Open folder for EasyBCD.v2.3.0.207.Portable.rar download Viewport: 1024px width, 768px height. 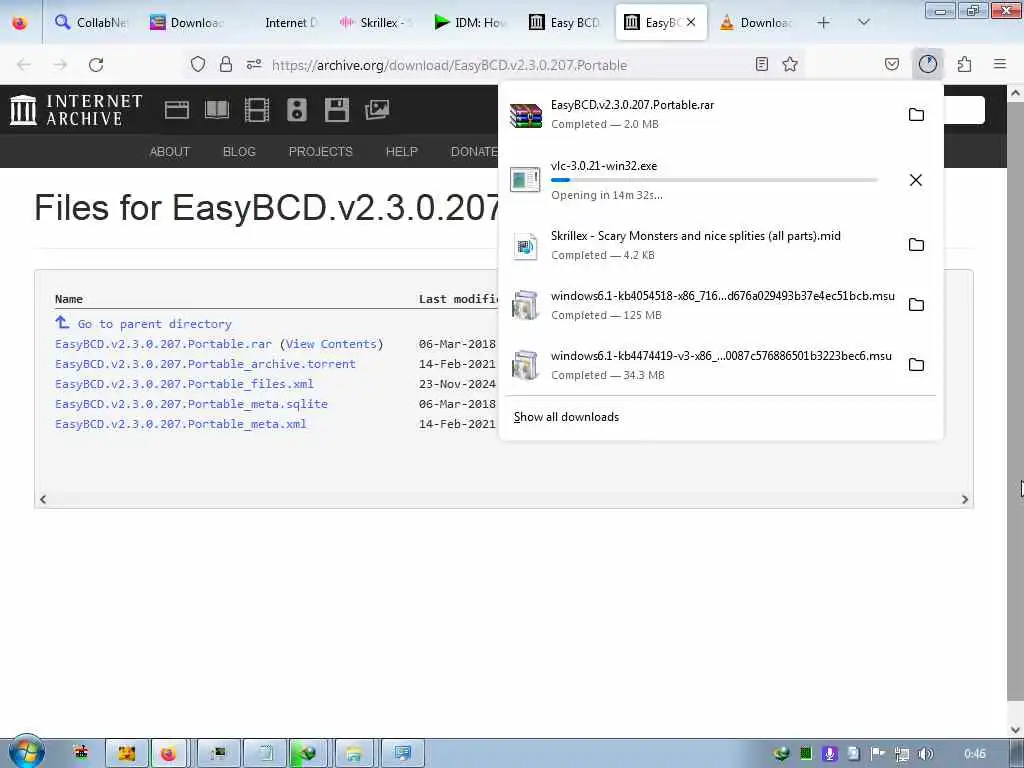916,114
